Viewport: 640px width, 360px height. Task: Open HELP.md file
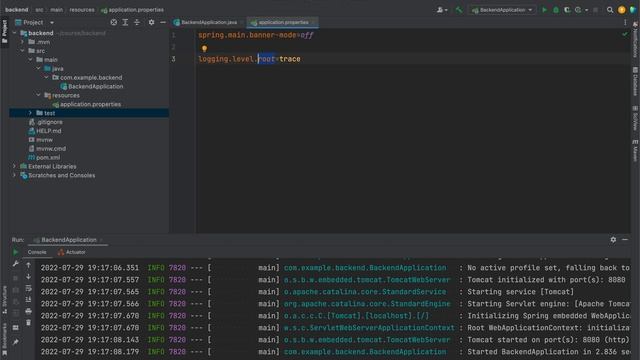45,131
